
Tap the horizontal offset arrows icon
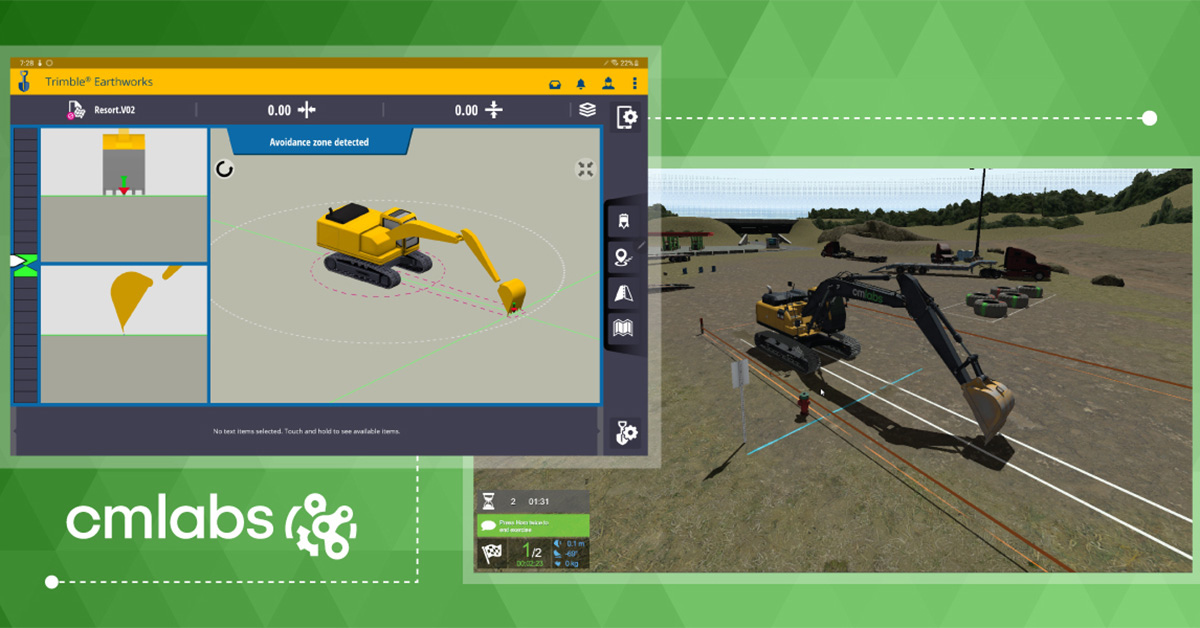(307, 111)
